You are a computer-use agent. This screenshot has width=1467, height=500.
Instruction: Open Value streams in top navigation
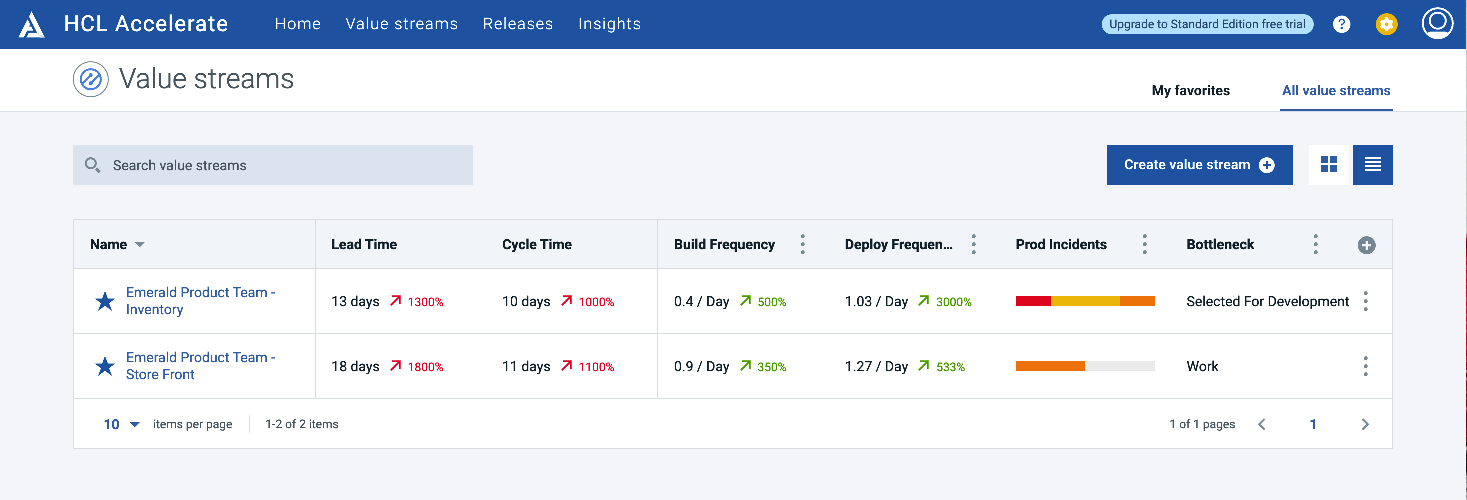[x=402, y=24]
